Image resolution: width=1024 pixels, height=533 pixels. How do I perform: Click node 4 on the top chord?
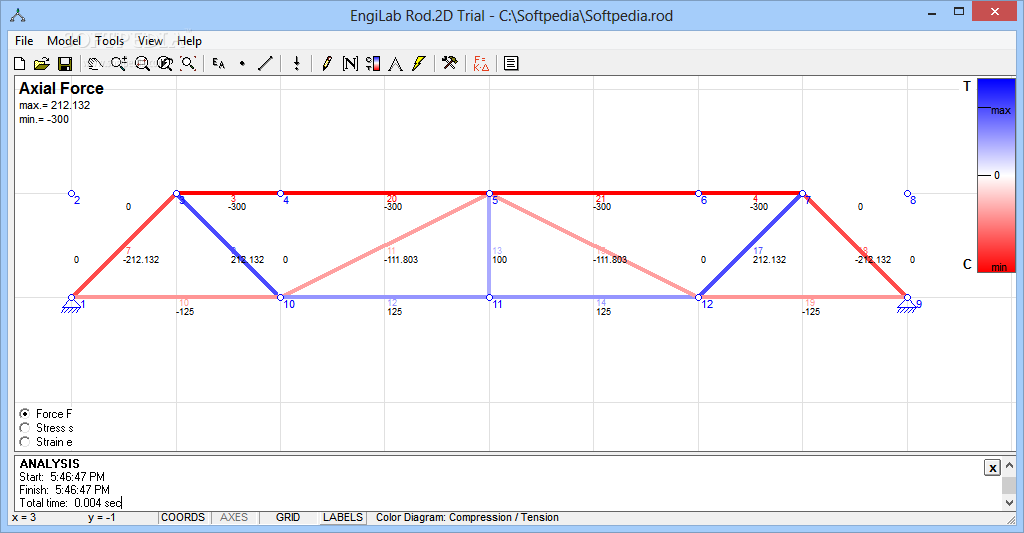click(281, 193)
